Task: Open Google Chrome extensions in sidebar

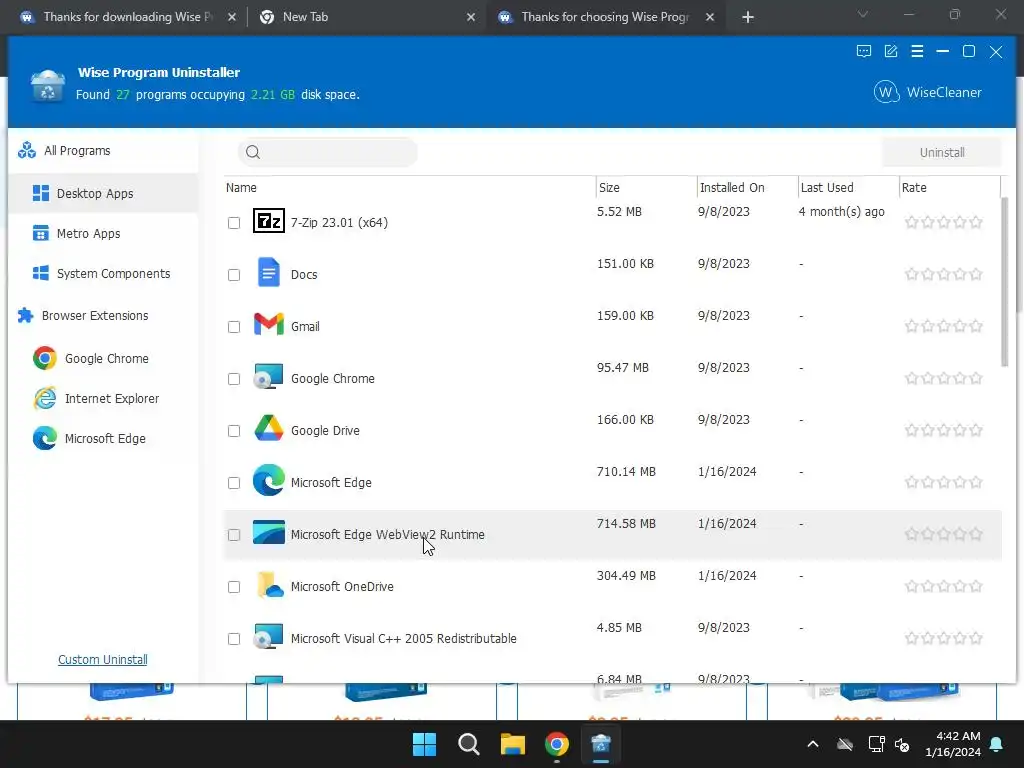Action: click(x=103, y=358)
